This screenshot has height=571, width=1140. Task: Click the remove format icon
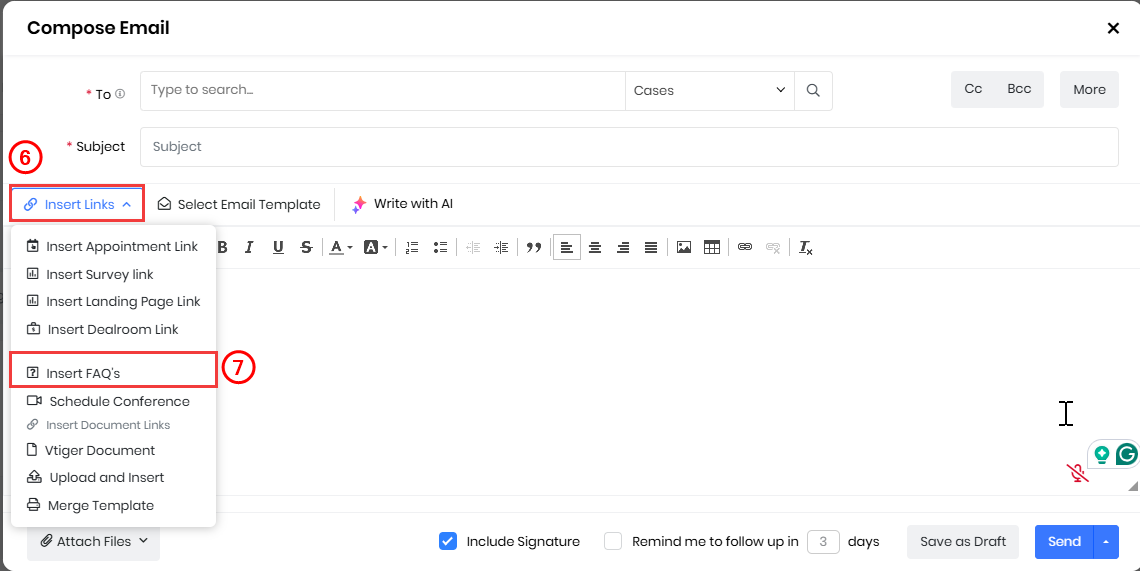click(805, 247)
